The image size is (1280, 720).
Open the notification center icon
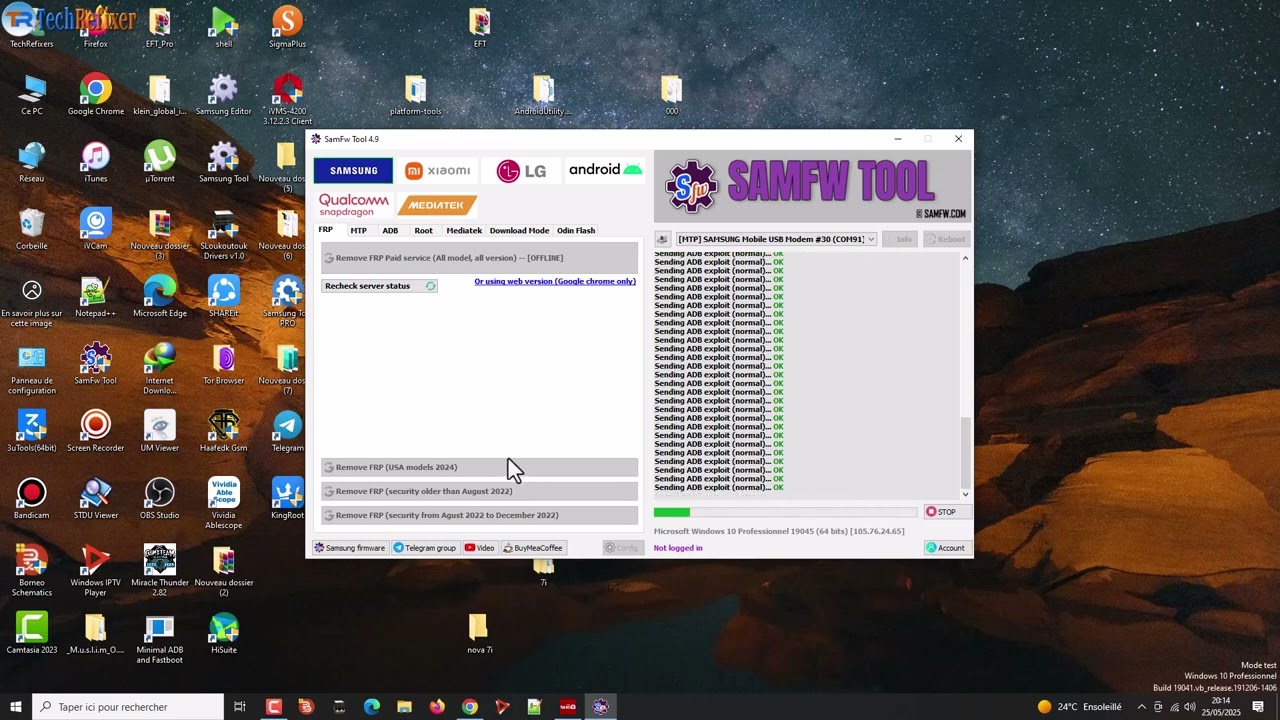tap(1258, 707)
